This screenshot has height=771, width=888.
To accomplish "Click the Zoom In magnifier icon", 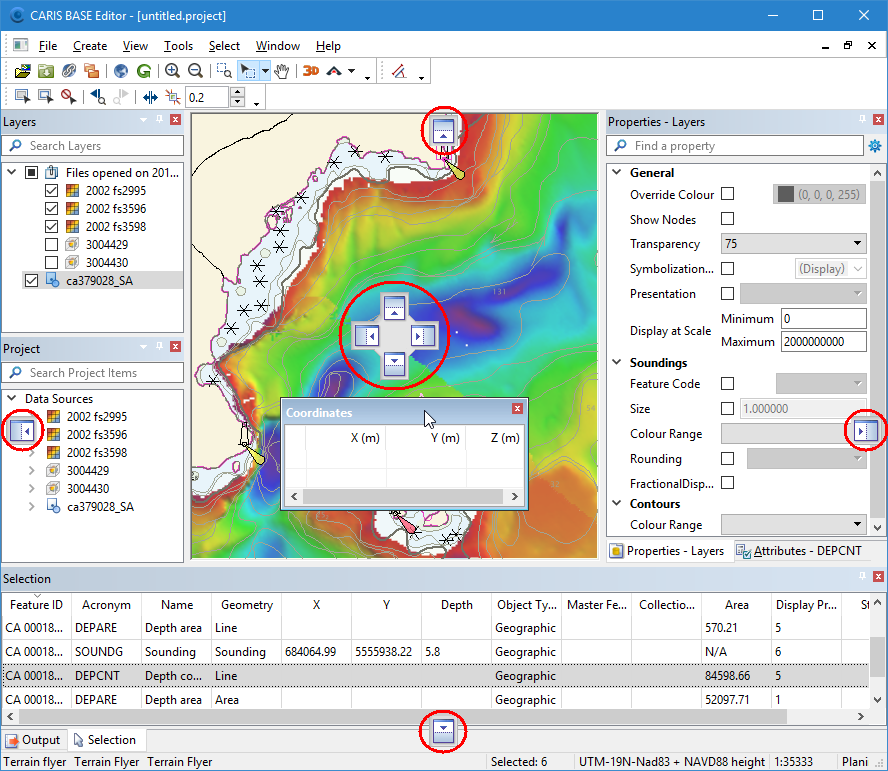I will pos(172,71).
